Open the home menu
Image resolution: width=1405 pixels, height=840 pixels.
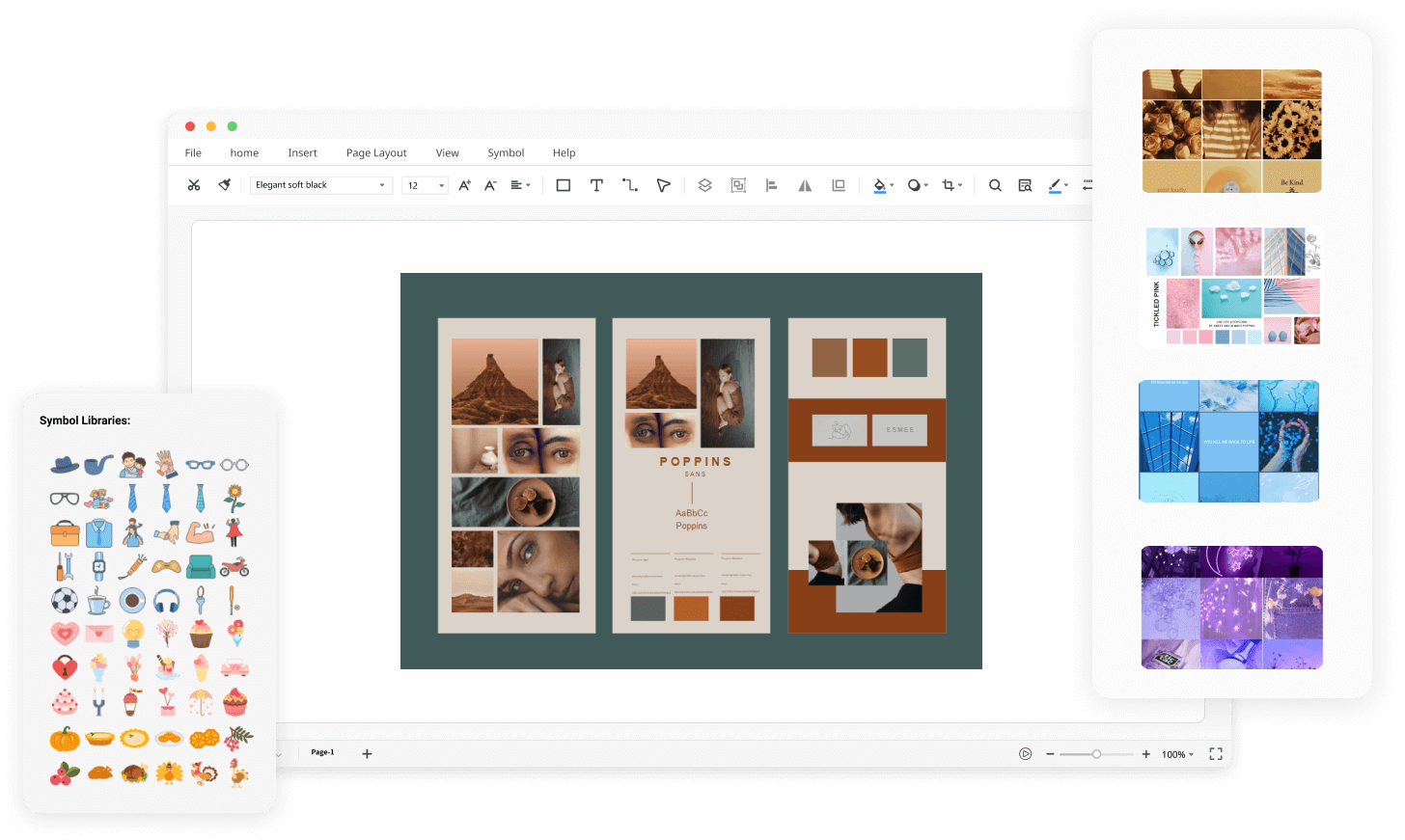(244, 152)
